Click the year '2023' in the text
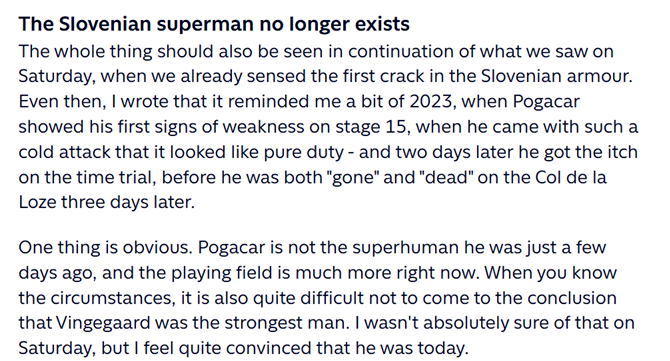Viewport: 670px width, 361px height. click(431, 102)
